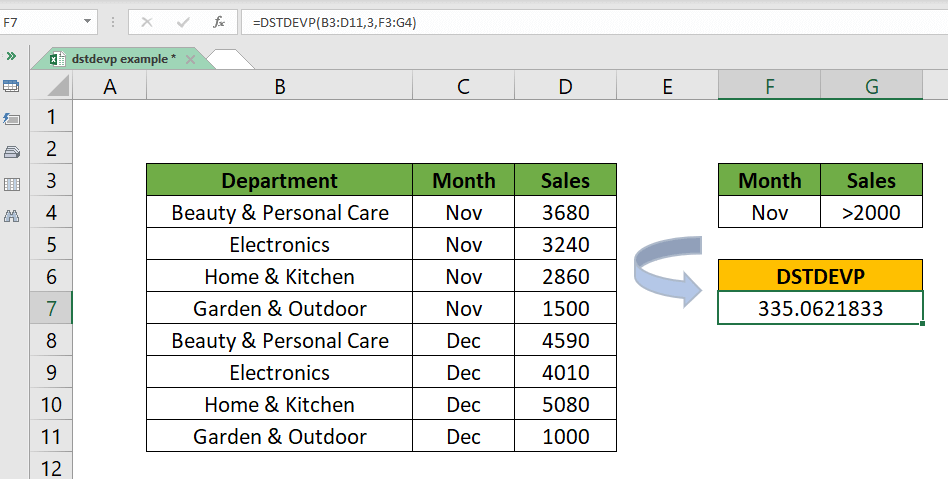Click the stacked-sheets icon in left sidebar

pyautogui.click(x=11, y=152)
